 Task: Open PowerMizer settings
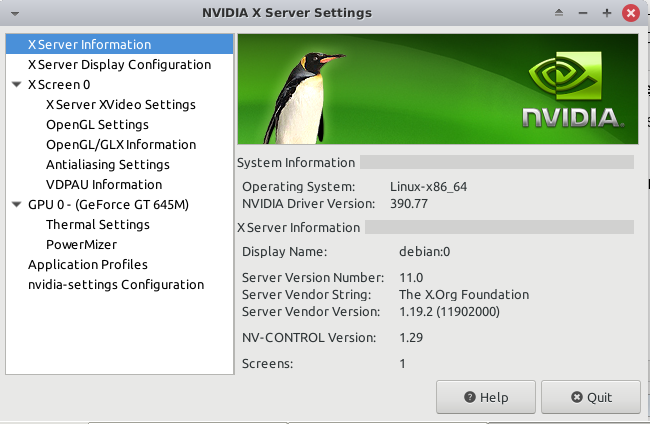(x=81, y=245)
